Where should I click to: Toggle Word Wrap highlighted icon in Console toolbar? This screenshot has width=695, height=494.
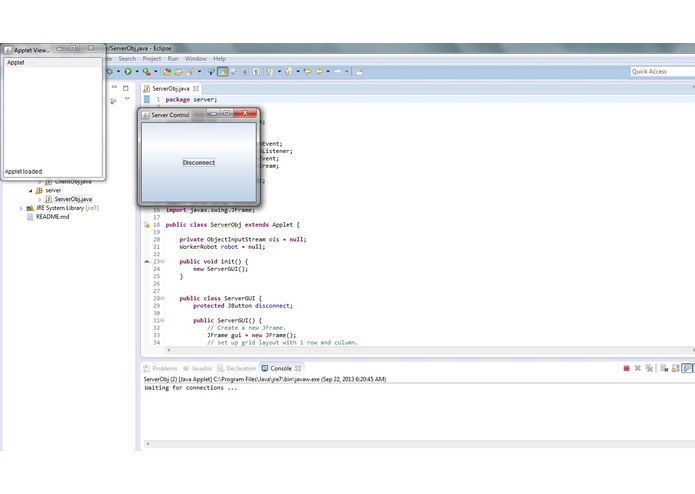click(687, 368)
